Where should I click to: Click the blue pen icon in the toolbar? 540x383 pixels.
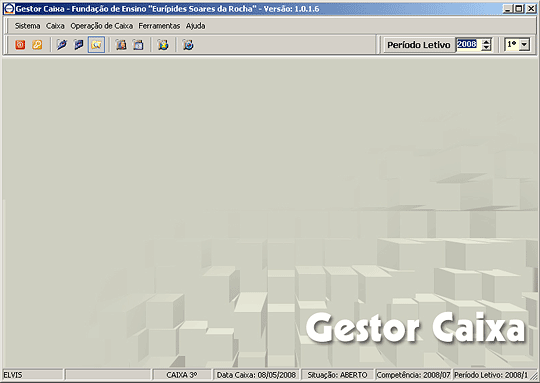pyautogui.click(x=62, y=45)
